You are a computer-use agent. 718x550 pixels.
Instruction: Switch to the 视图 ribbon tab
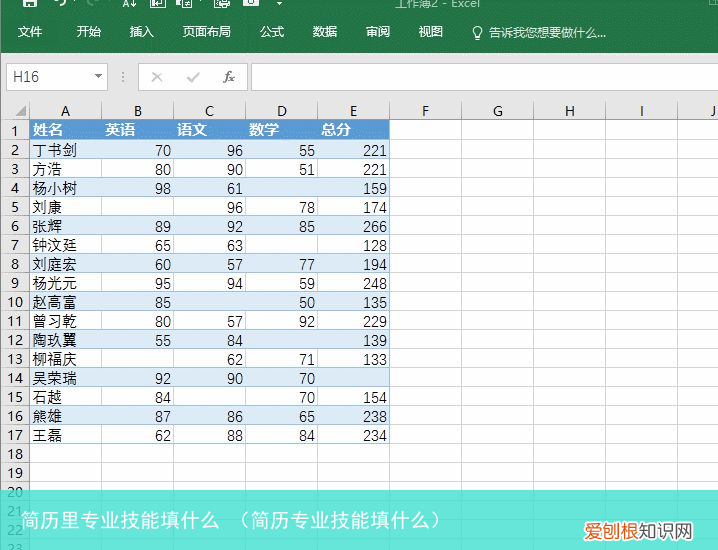point(430,32)
